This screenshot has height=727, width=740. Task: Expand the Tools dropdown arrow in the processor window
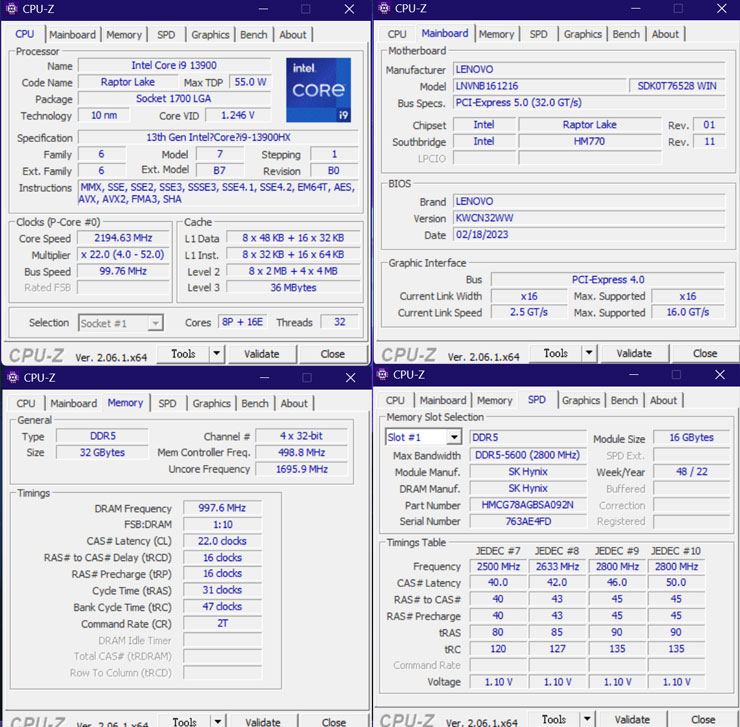pyautogui.click(x=219, y=354)
